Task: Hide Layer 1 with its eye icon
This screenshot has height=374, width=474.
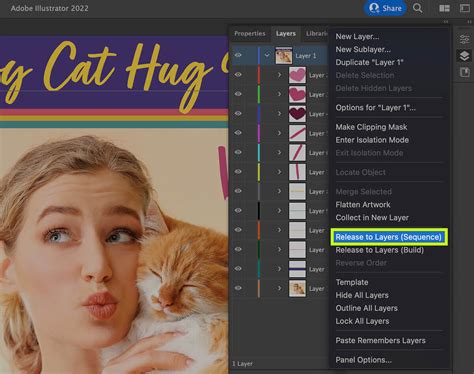Action: [x=238, y=55]
